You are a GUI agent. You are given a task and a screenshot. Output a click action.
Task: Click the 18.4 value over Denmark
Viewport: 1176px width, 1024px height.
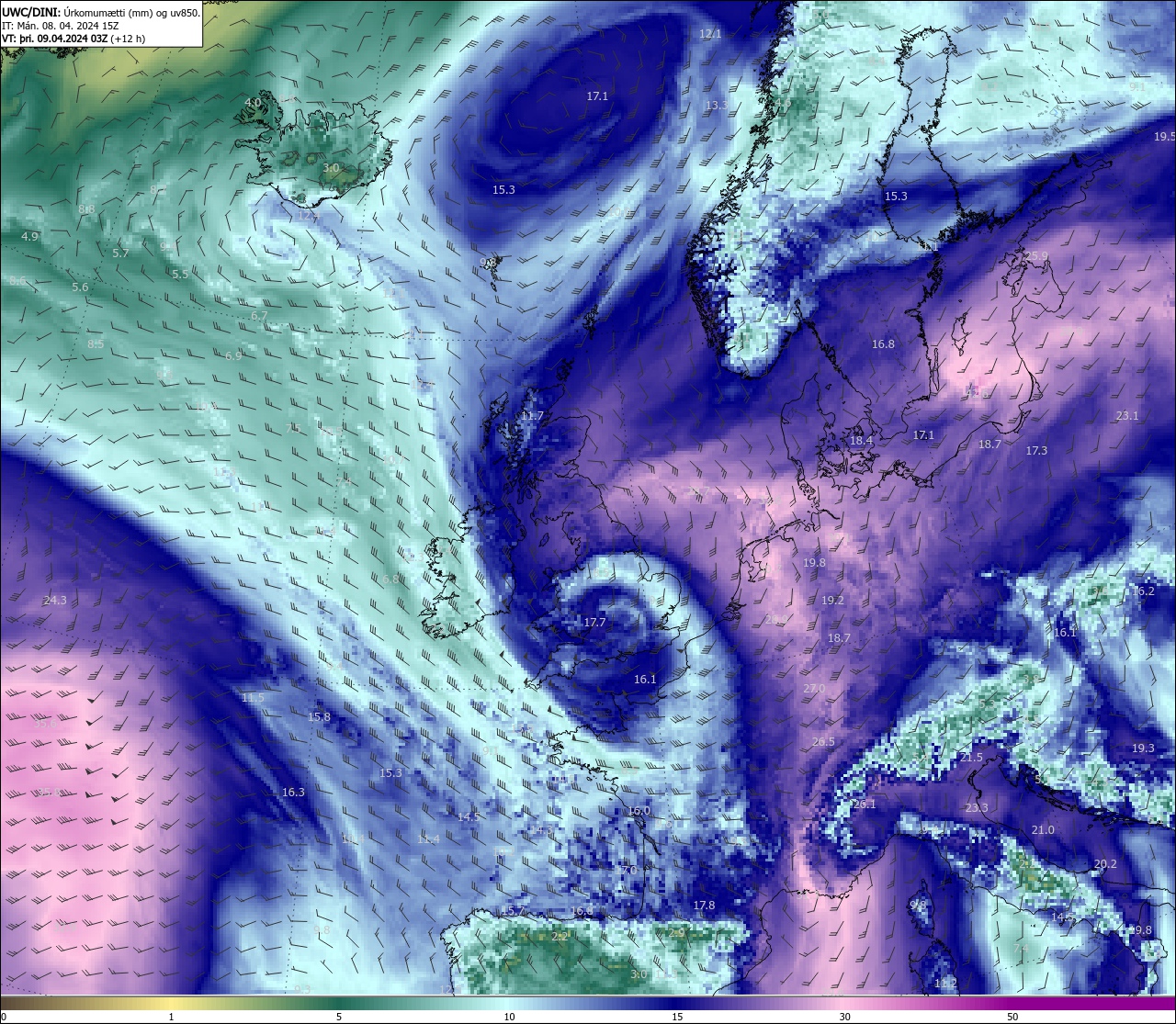(x=861, y=441)
